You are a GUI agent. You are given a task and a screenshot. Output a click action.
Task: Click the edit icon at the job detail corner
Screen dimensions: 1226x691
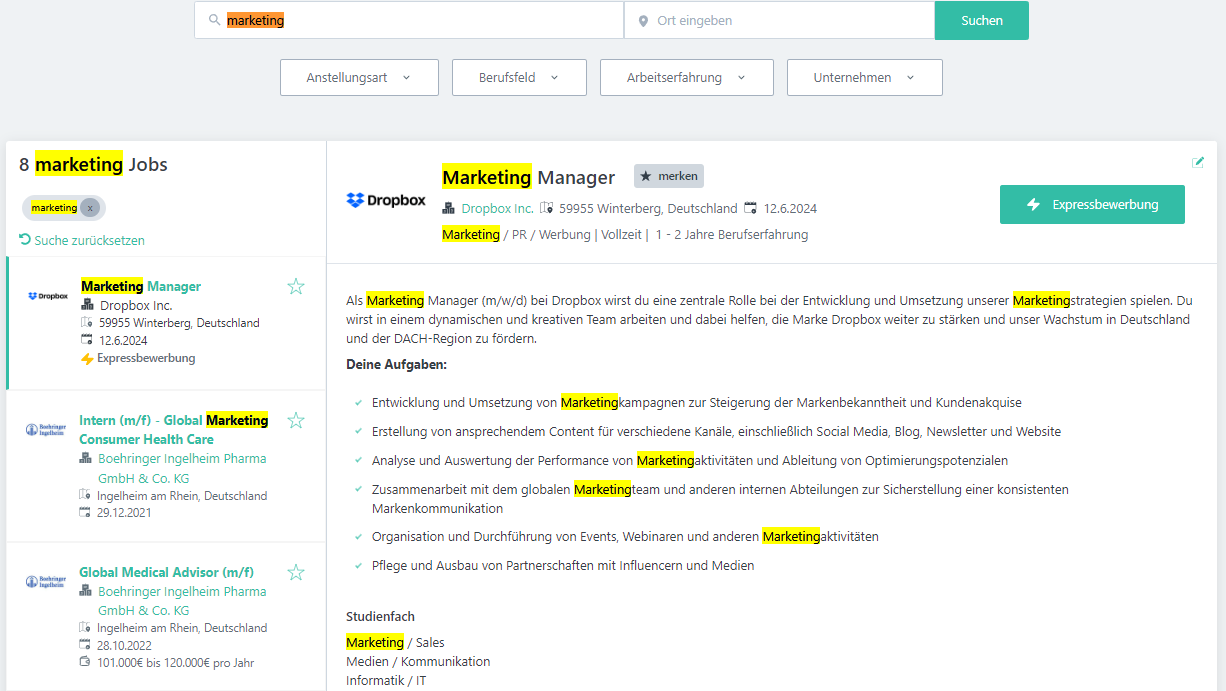pyautogui.click(x=1198, y=162)
